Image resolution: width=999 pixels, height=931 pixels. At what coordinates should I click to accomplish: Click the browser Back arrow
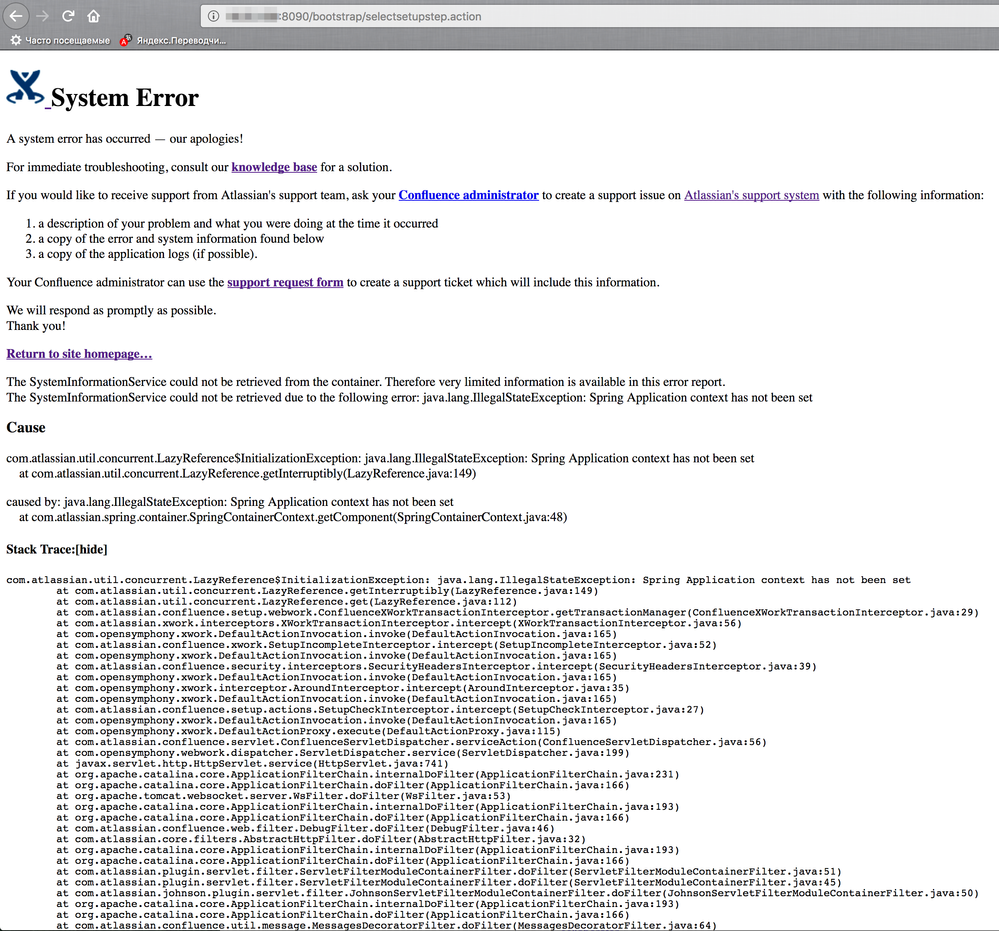tap(17, 16)
